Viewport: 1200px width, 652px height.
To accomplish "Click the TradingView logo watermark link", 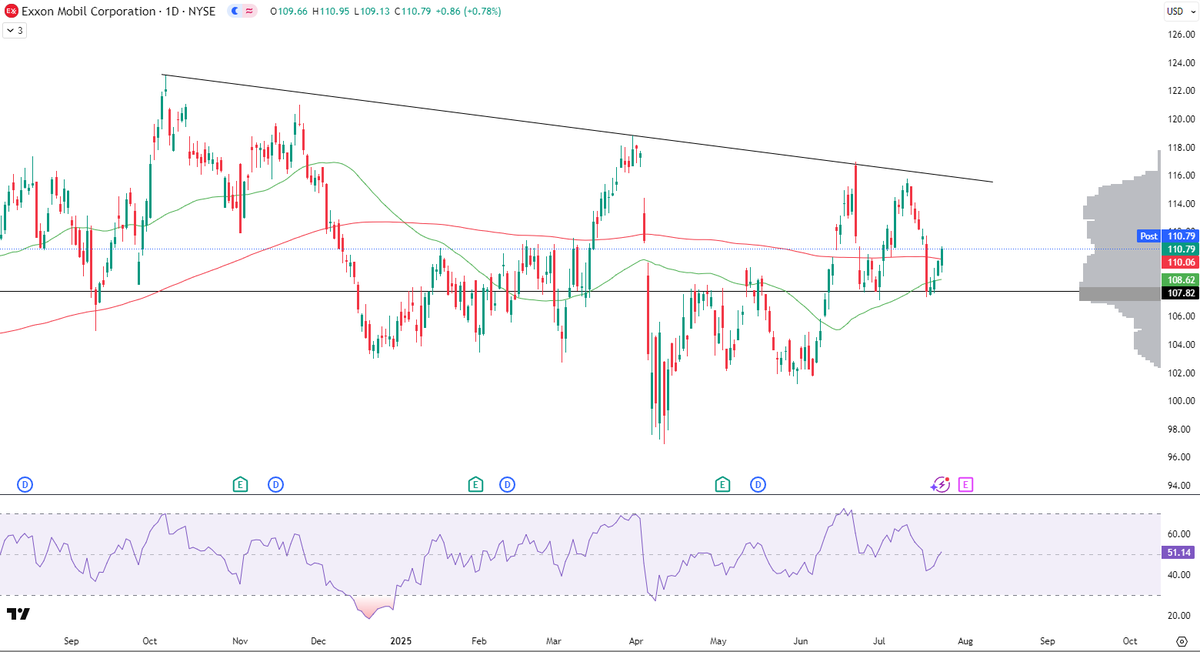I will (x=18, y=614).
